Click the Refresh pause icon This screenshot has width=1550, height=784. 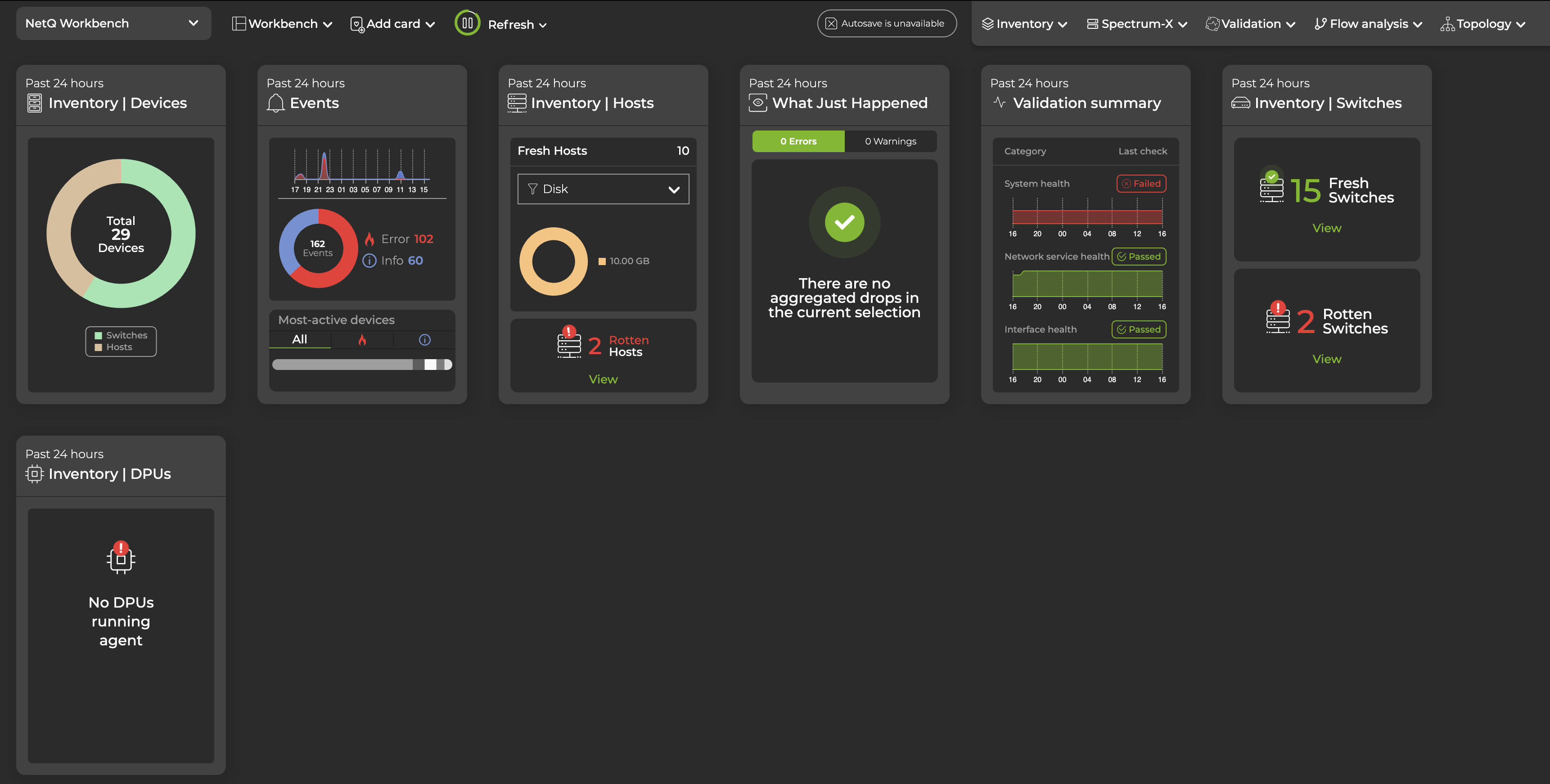click(x=467, y=23)
